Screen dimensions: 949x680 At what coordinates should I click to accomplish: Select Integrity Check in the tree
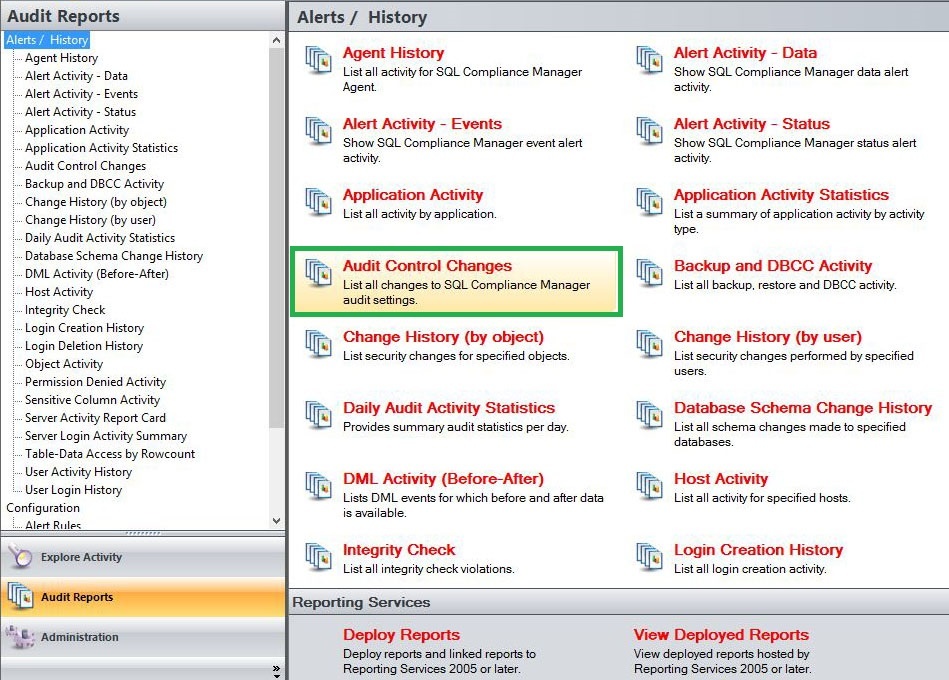tap(65, 310)
